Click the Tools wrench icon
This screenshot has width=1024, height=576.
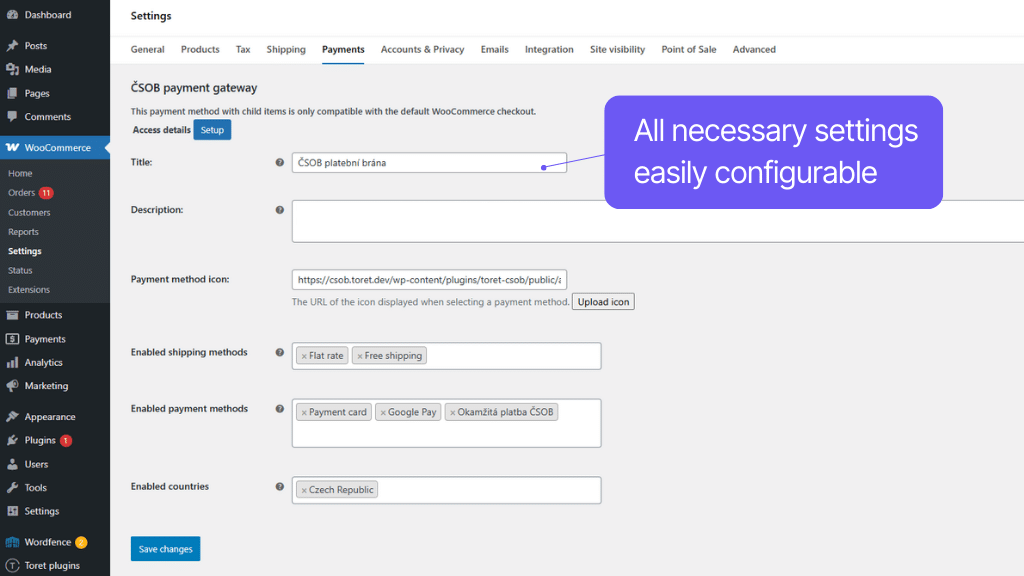point(12,488)
